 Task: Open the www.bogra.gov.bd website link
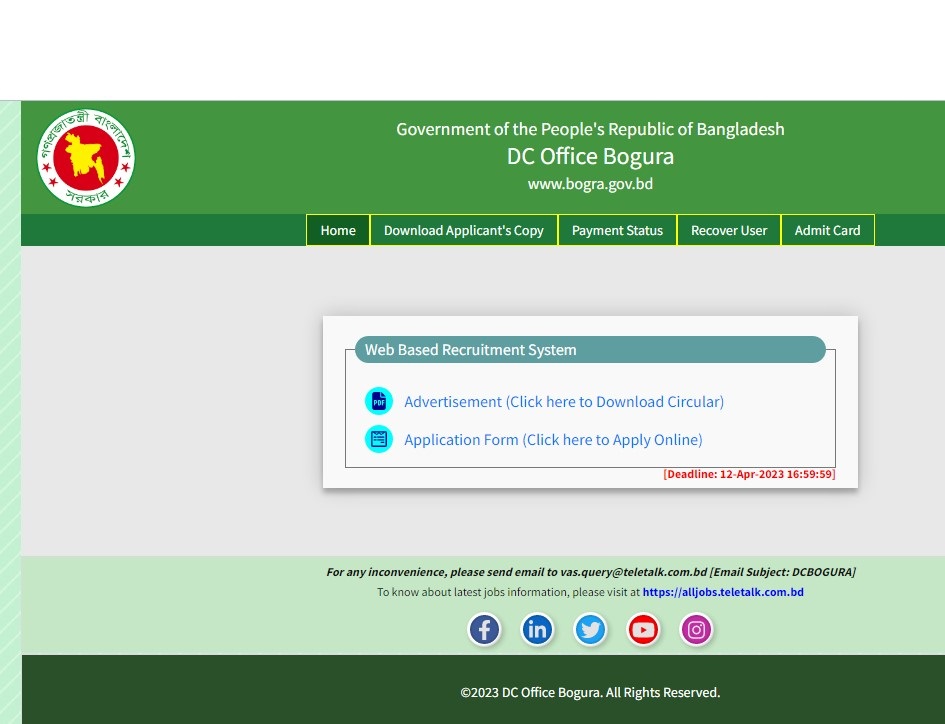point(590,183)
